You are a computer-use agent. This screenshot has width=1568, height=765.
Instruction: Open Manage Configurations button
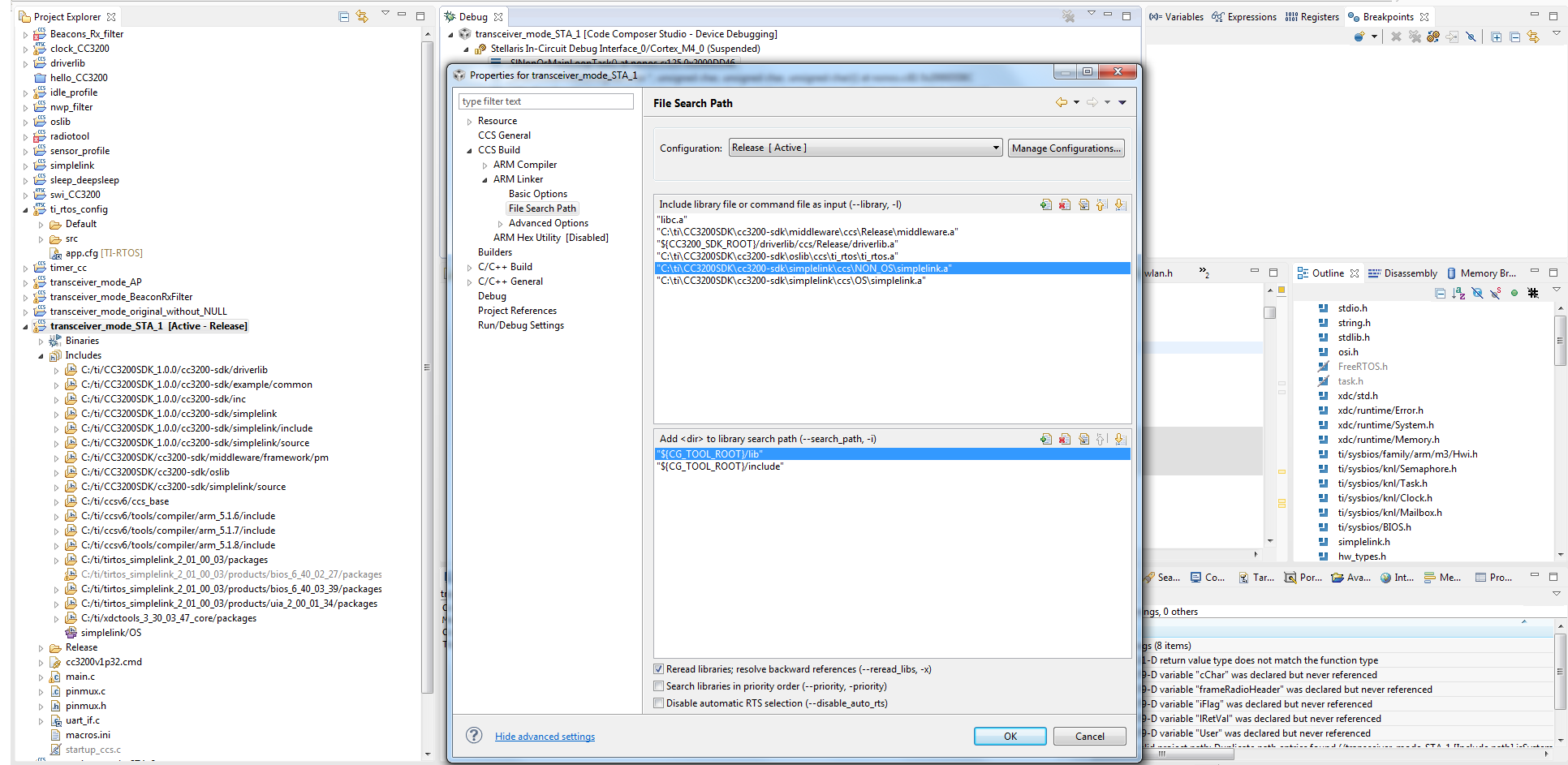[x=1066, y=148]
